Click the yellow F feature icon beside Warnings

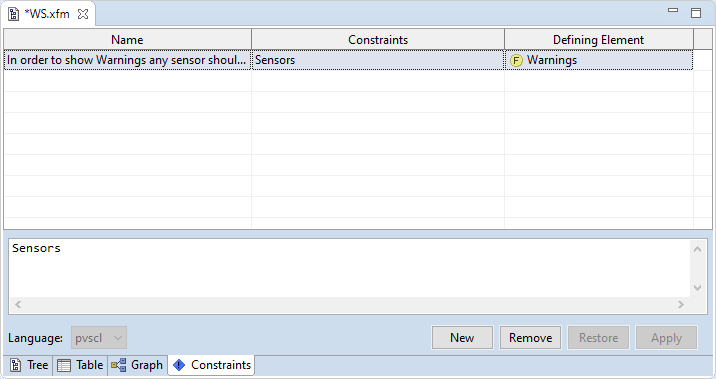tap(516, 60)
